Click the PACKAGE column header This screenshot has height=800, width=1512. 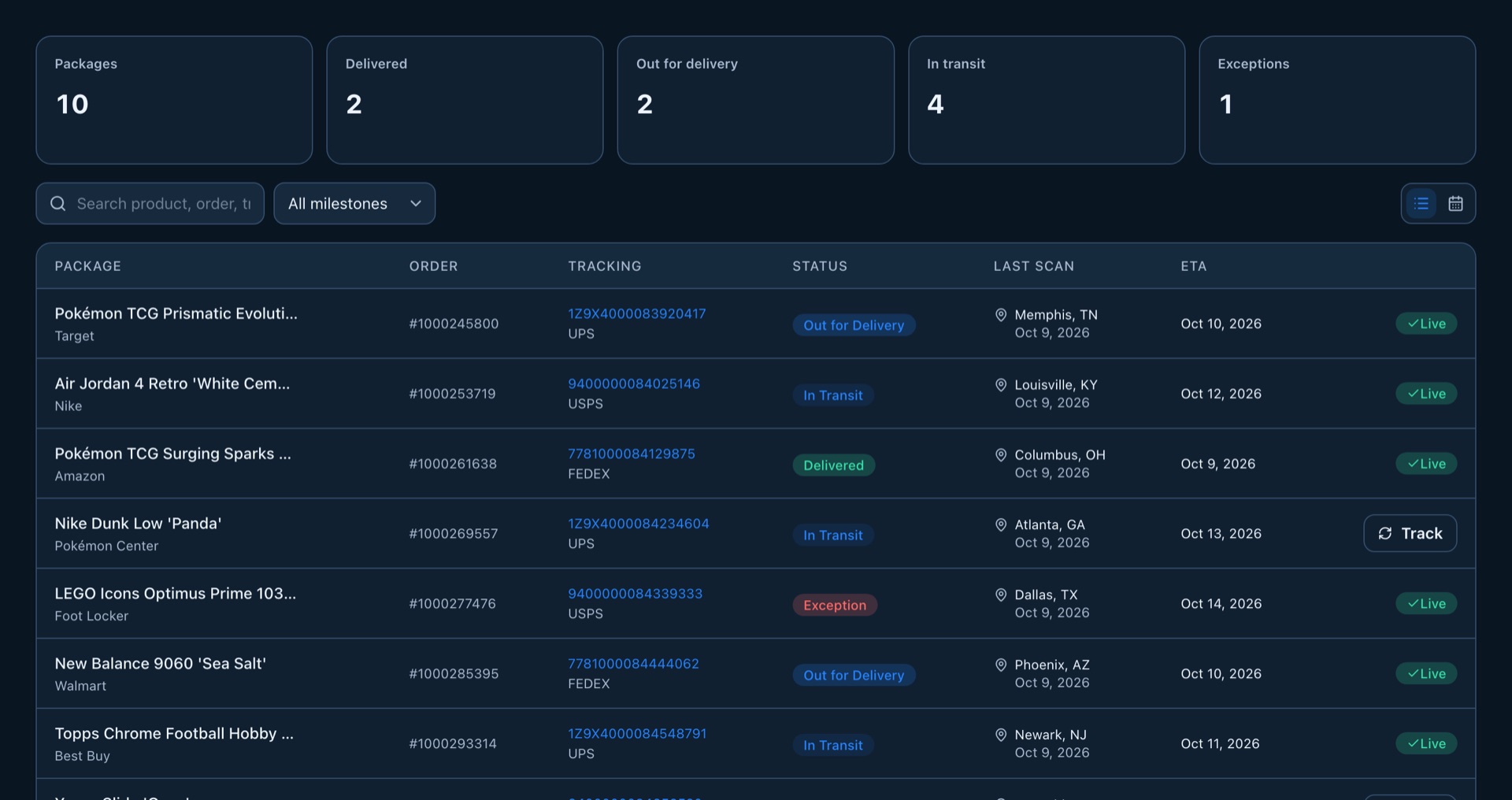click(88, 266)
